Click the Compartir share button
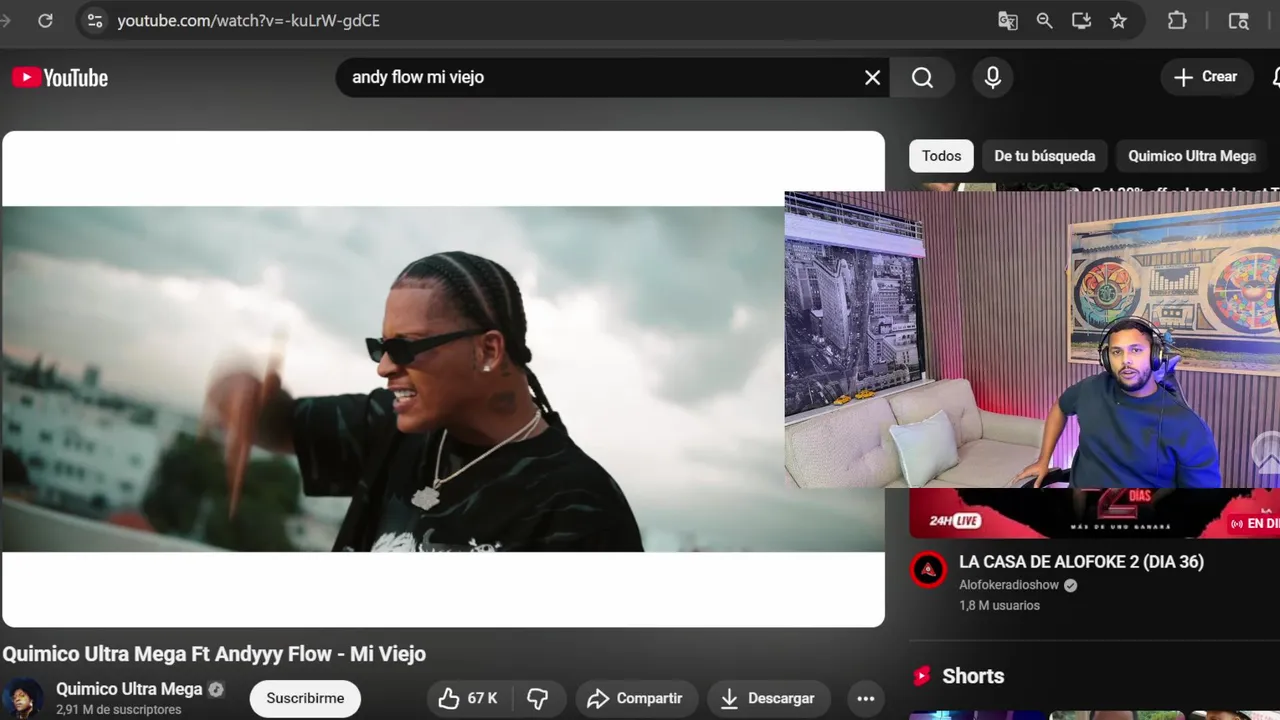1280x720 pixels. click(635, 698)
